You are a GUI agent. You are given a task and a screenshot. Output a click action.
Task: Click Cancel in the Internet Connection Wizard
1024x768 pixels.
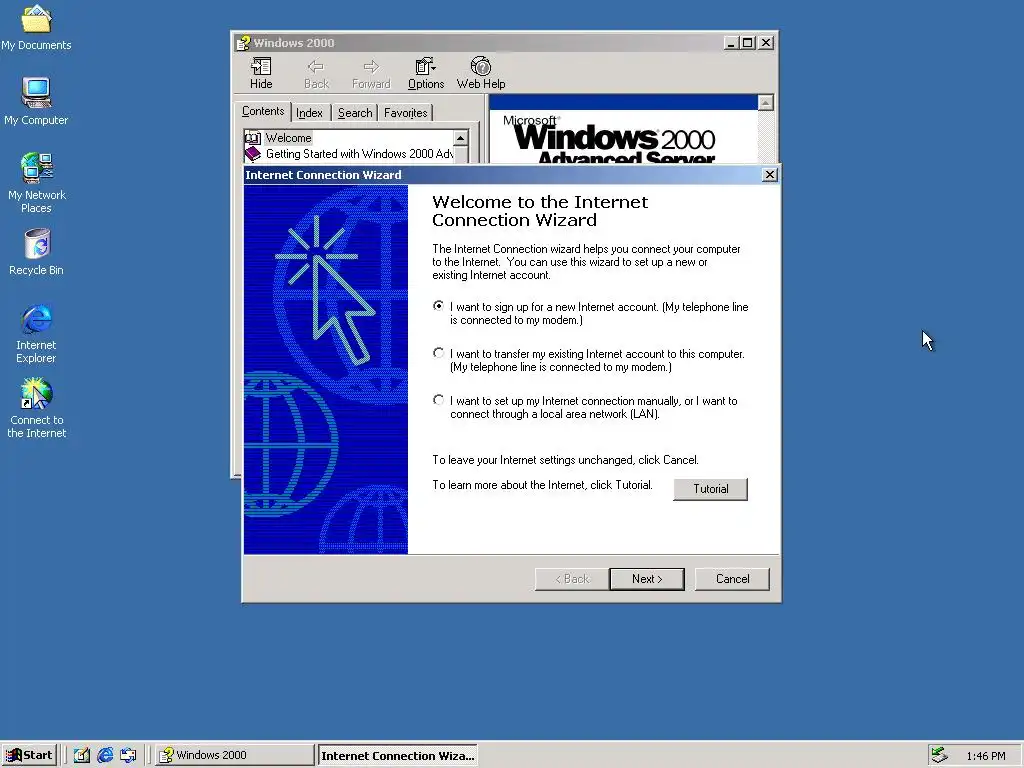[x=732, y=579]
